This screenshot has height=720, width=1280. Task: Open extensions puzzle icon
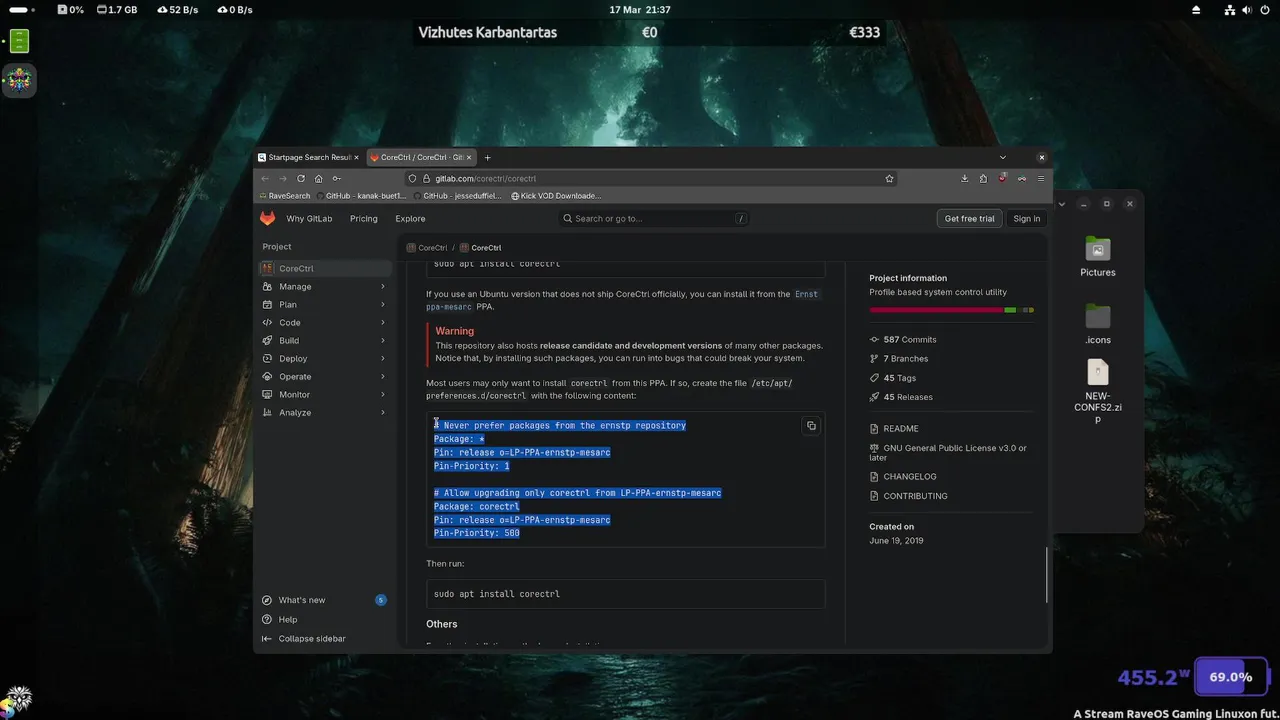coord(983,178)
